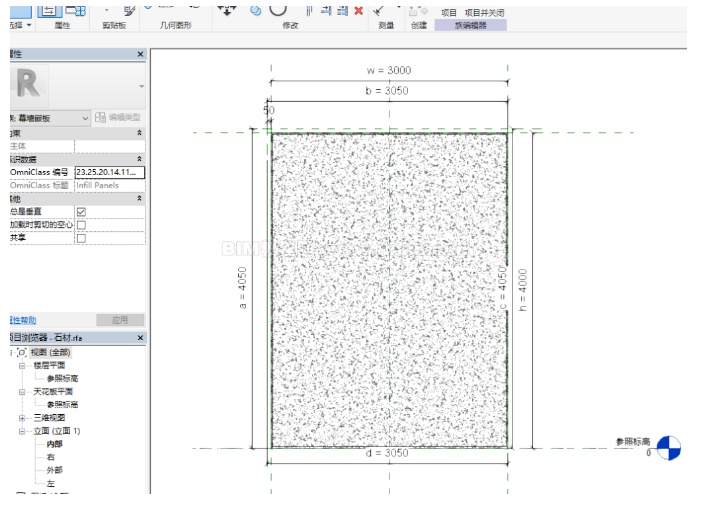This screenshot has height=505, width=702.
Task: Click the 几何图形 ribbon panel label
Action: pyautogui.click(x=176, y=26)
